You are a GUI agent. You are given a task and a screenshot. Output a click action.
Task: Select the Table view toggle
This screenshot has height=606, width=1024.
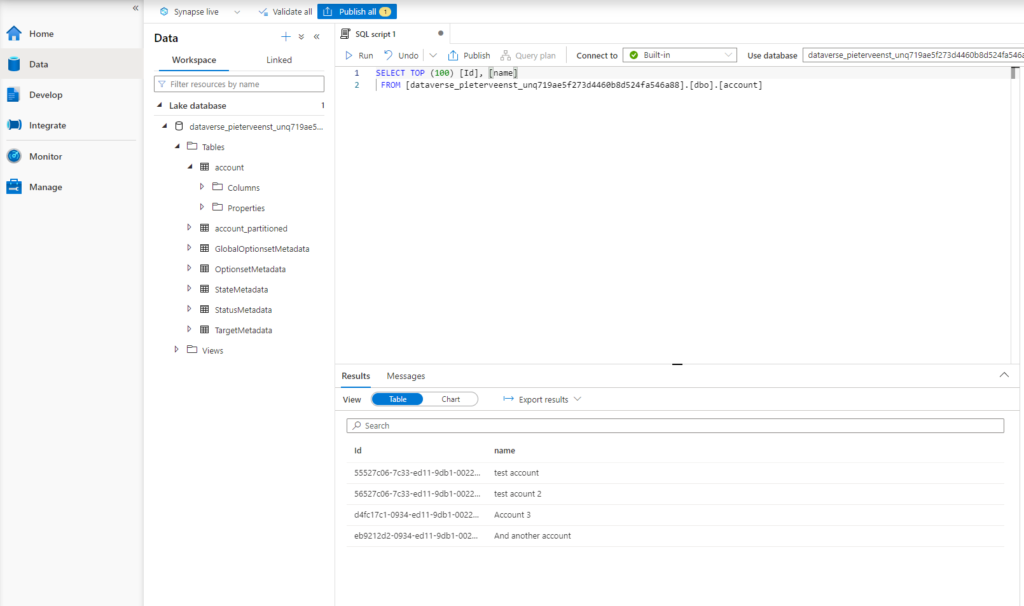[398, 399]
